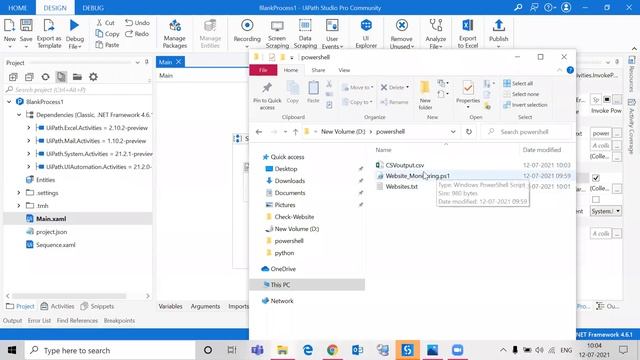
Task: Open the Output panel
Action: tap(12, 321)
